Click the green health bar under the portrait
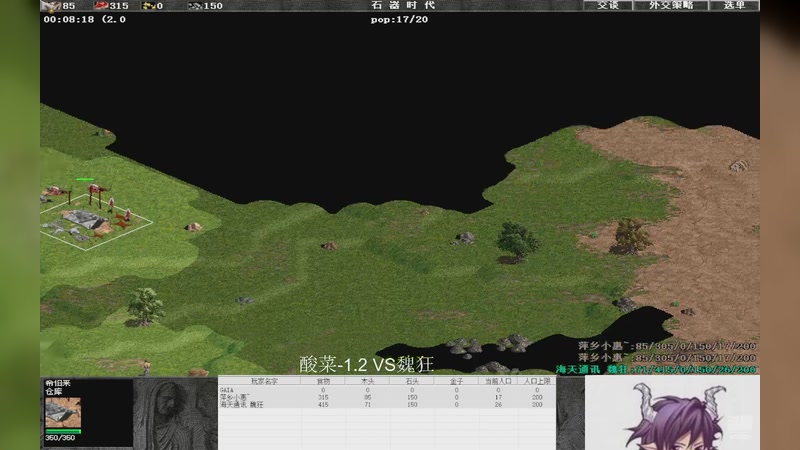The width and height of the screenshot is (800, 450). [63, 431]
